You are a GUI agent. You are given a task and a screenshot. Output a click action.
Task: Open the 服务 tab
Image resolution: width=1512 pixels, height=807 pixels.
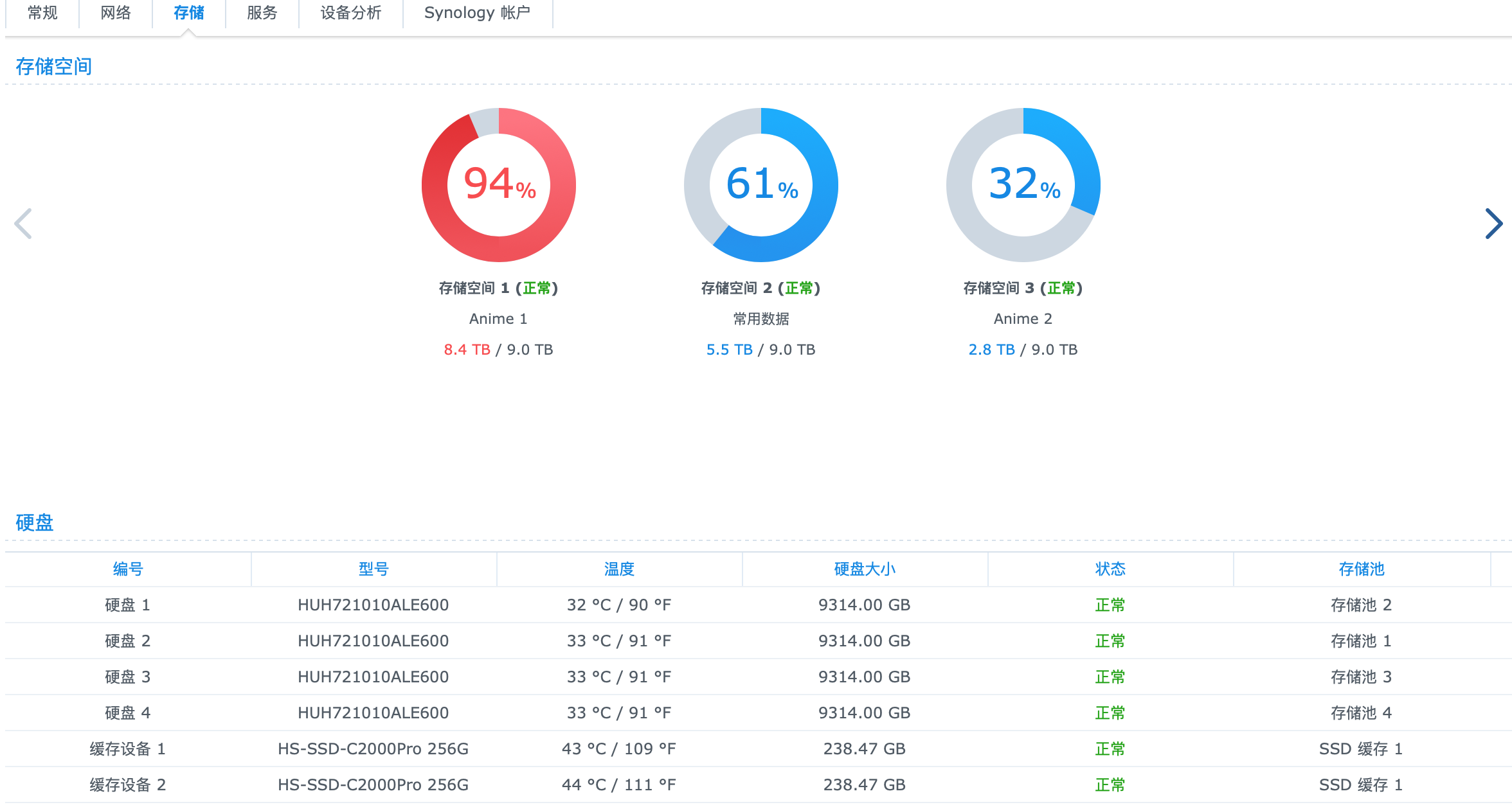[x=262, y=13]
